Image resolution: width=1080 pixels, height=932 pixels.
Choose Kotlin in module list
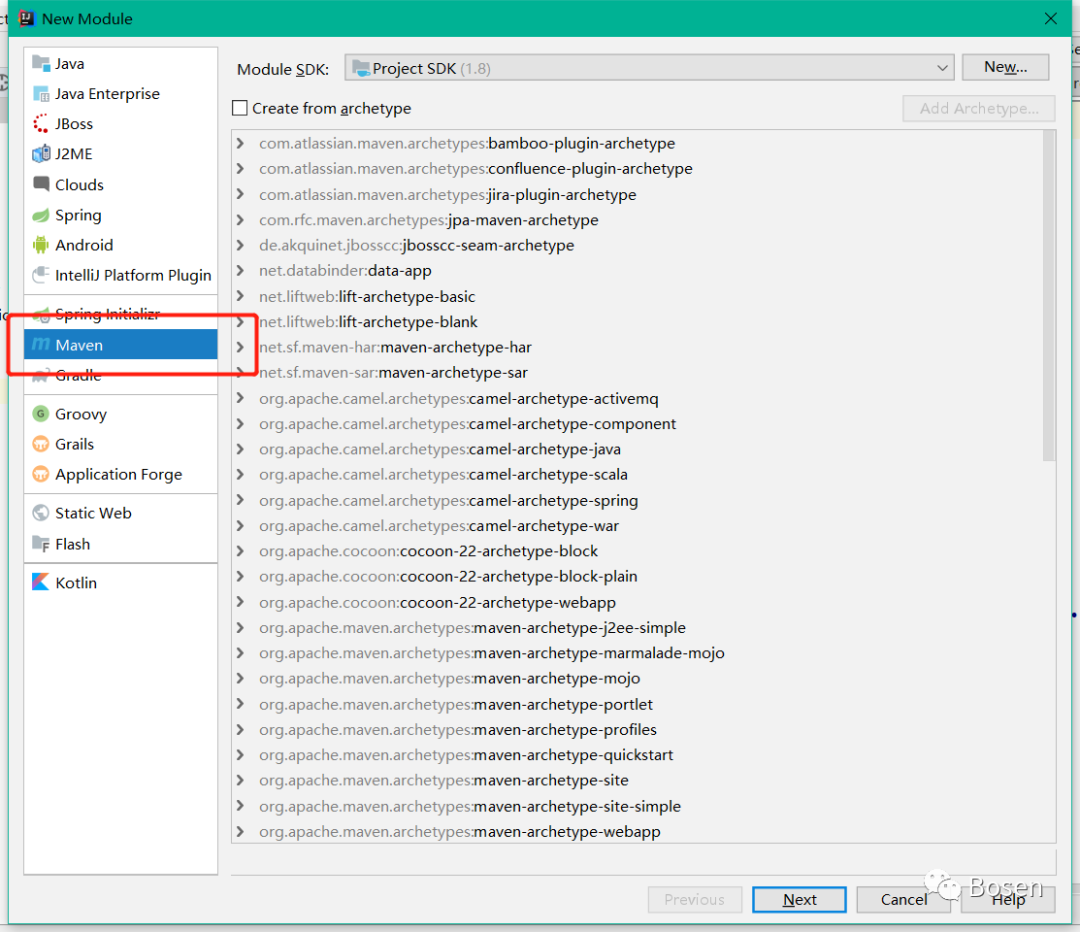[121, 582]
